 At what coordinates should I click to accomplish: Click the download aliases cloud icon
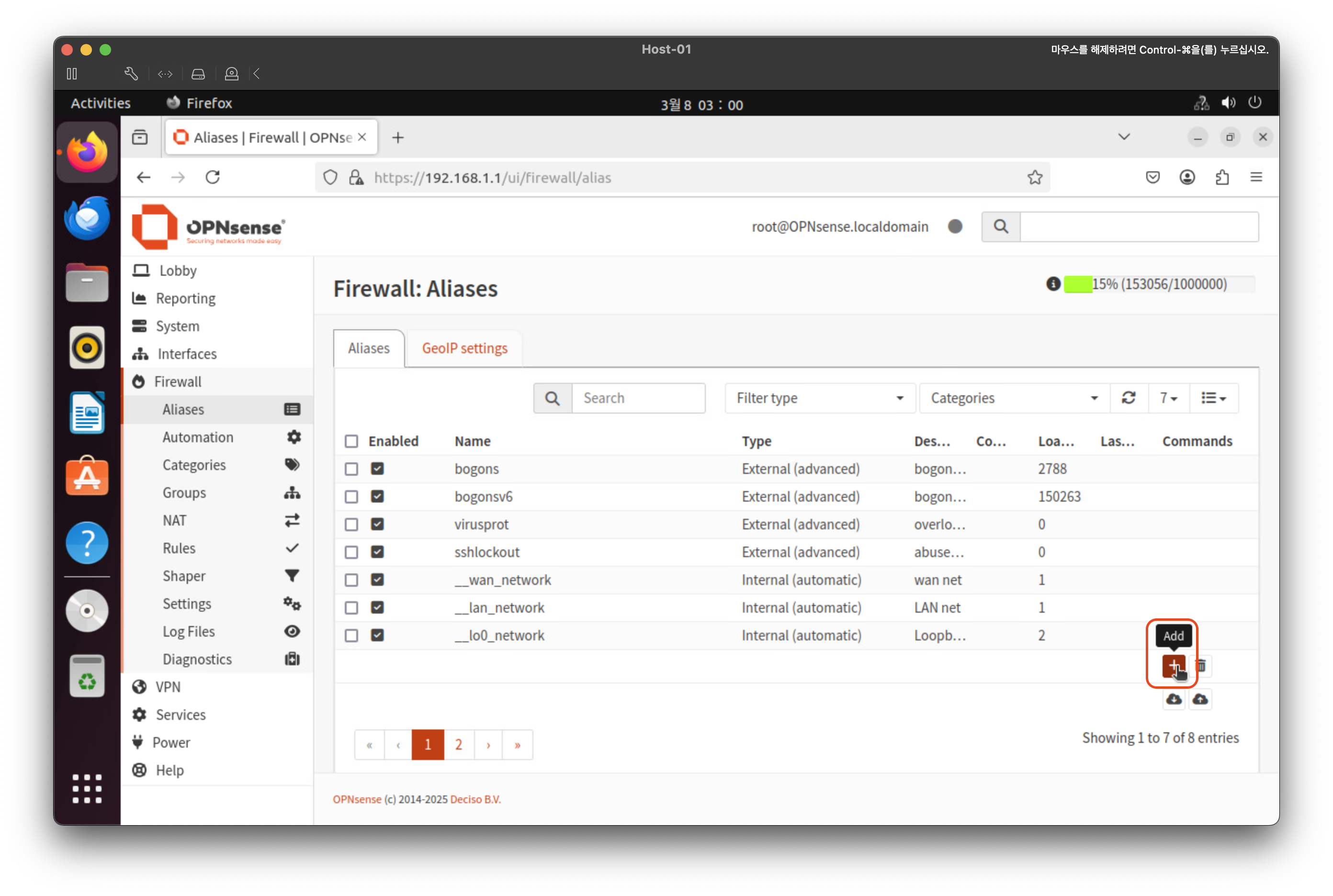tap(1174, 699)
